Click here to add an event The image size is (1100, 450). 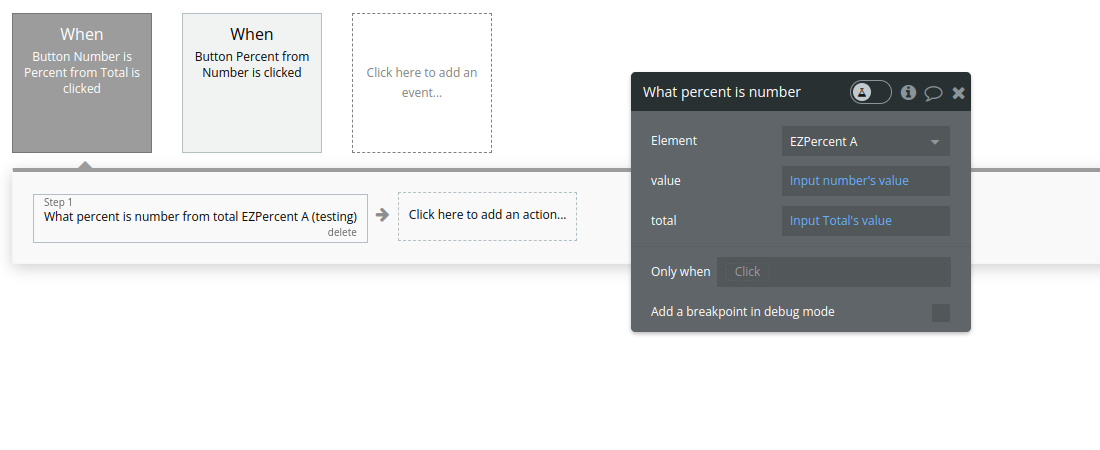422,83
